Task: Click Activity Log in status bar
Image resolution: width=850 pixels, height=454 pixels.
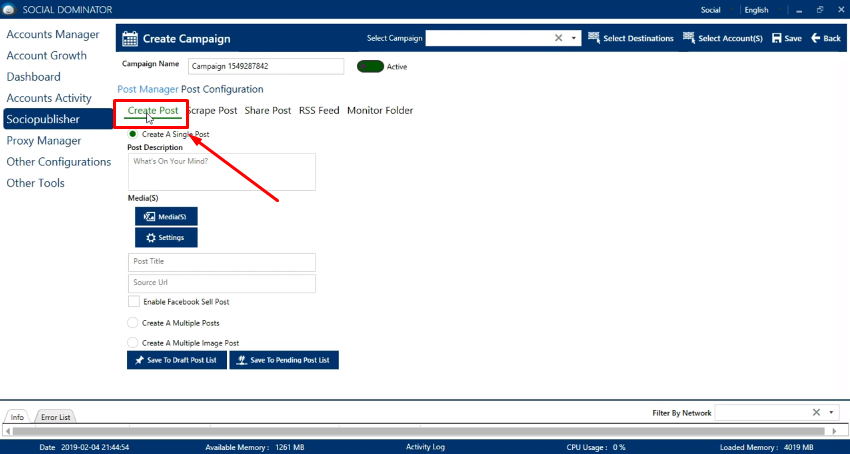Action: point(426,447)
